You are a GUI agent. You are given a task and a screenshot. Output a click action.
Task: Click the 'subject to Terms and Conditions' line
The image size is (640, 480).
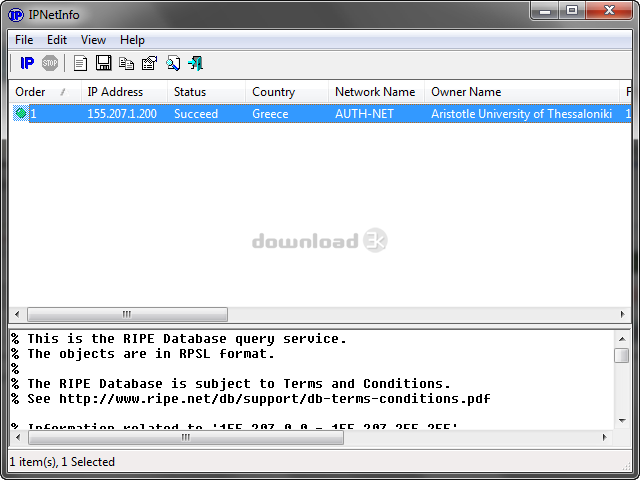click(x=231, y=384)
